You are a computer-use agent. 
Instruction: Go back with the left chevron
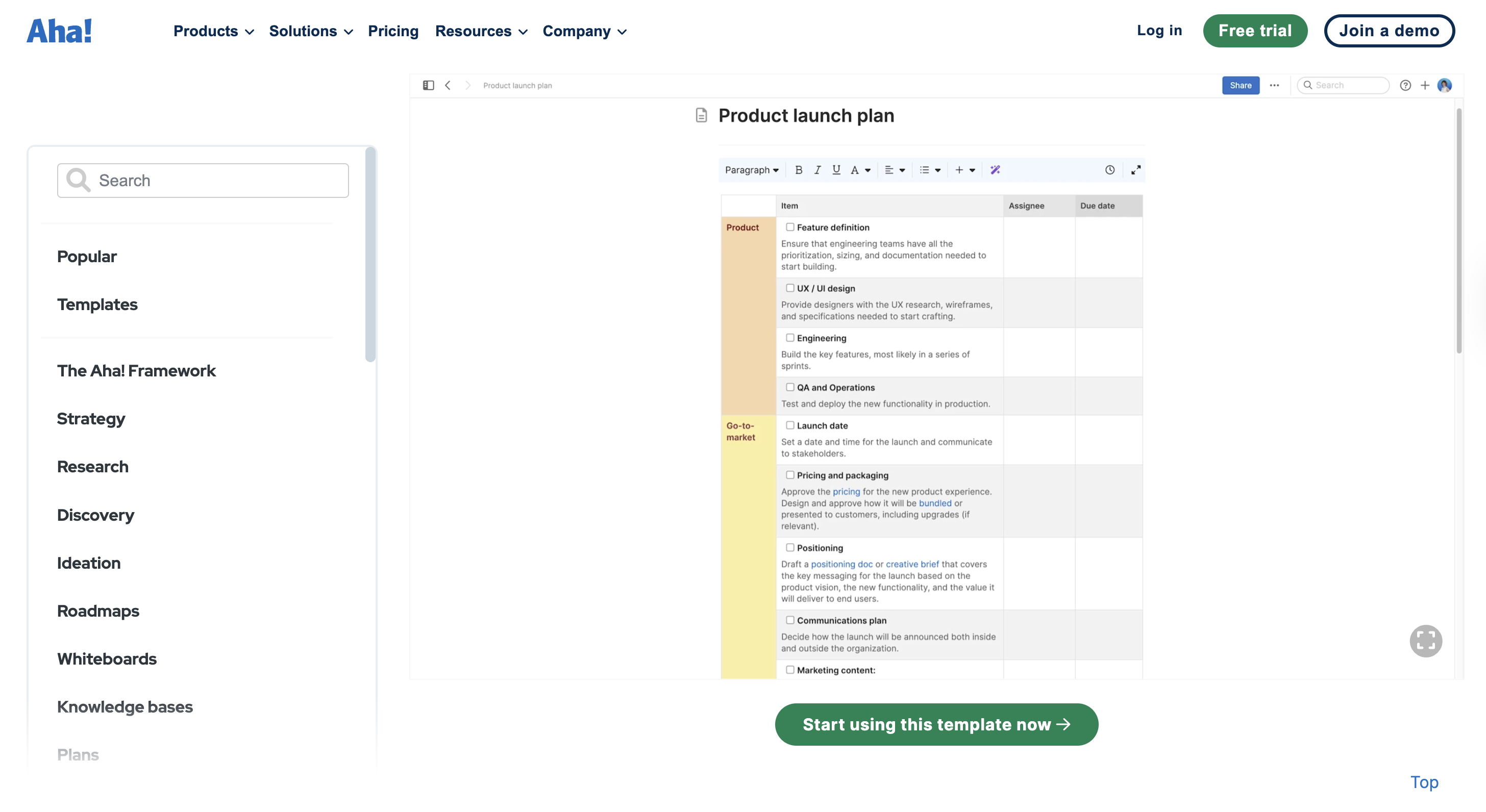tap(448, 85)
